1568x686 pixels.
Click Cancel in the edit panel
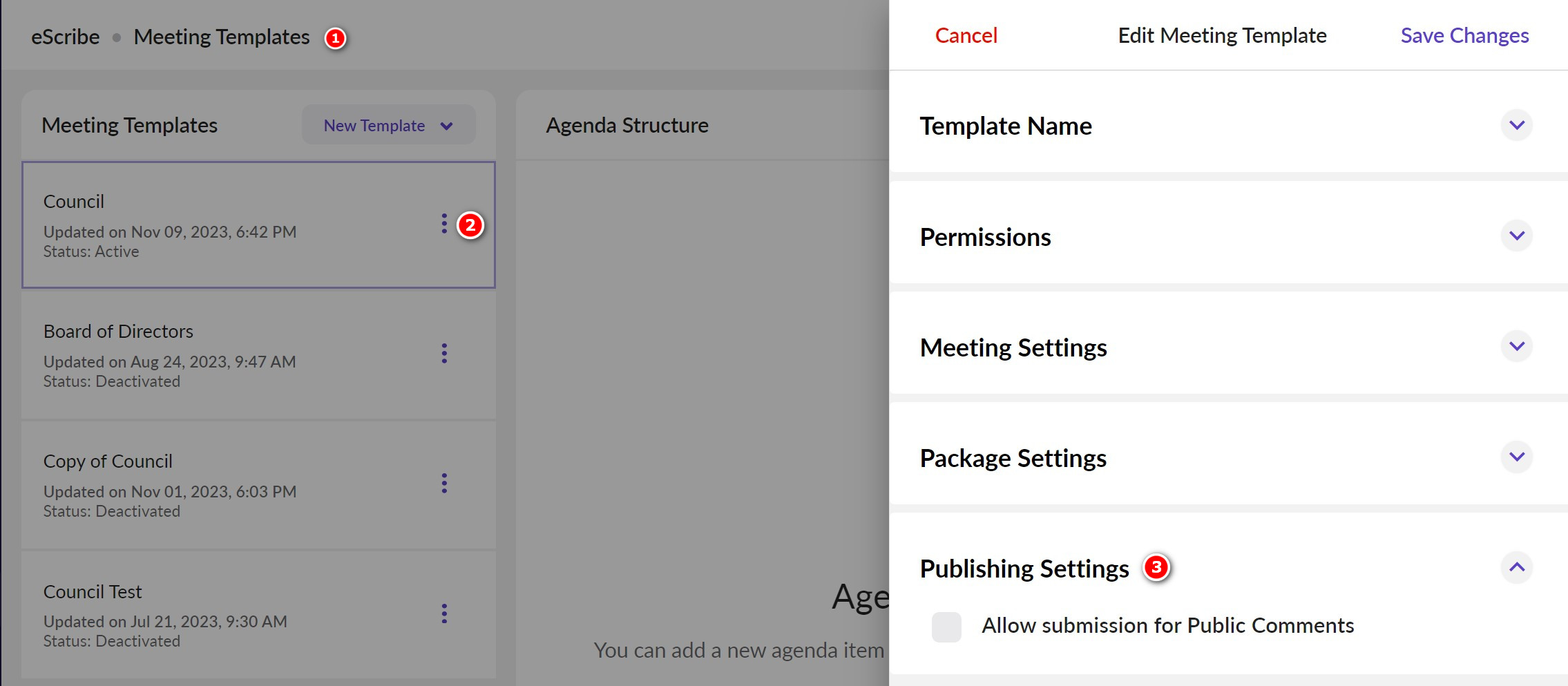(966, 36)
